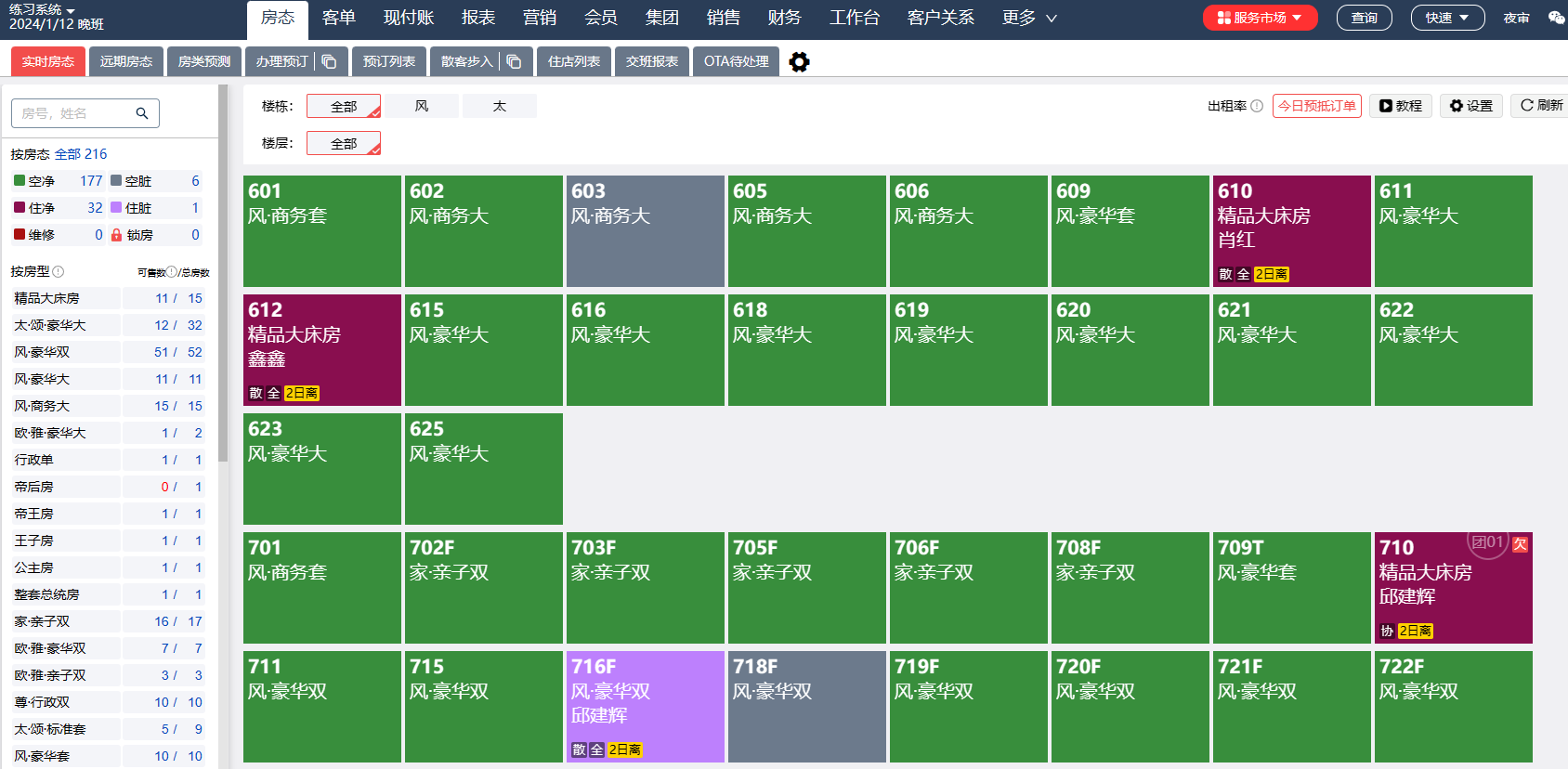
Task: Select 全部 in the 楼层 filter
Action: [344, 143]
